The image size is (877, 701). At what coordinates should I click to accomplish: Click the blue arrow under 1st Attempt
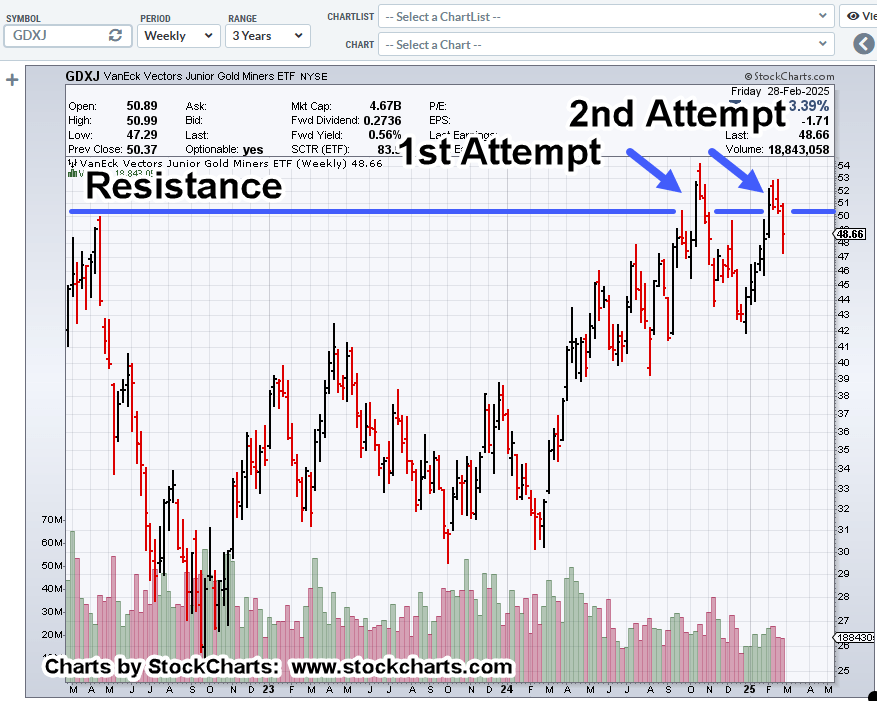click(x=658, y=169)
